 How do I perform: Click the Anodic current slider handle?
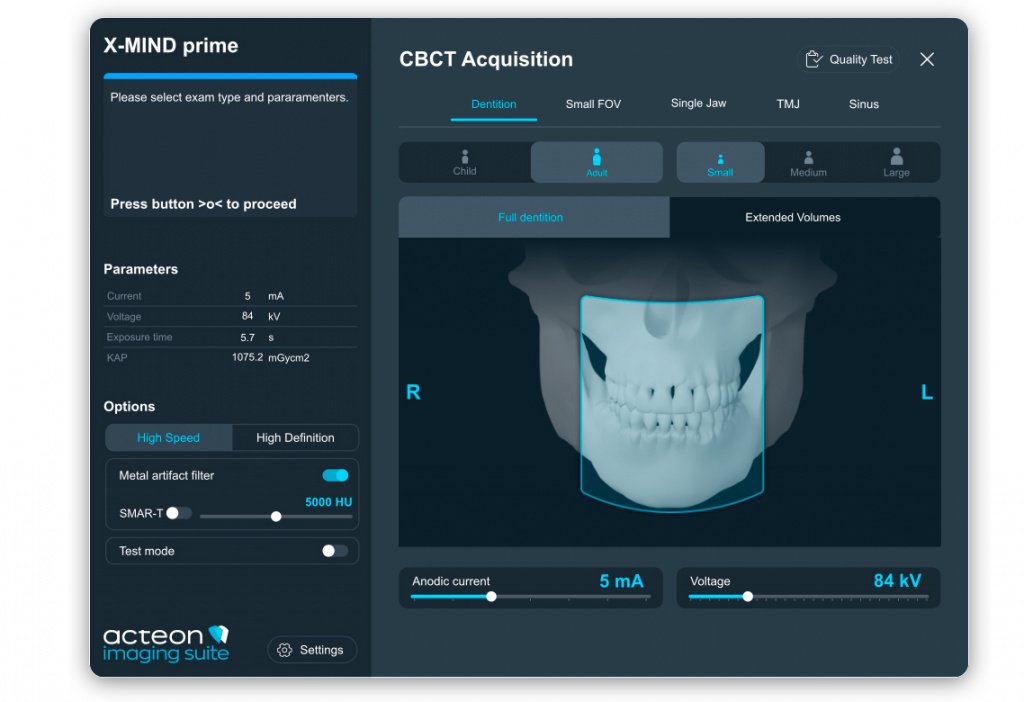pos(491,596)
